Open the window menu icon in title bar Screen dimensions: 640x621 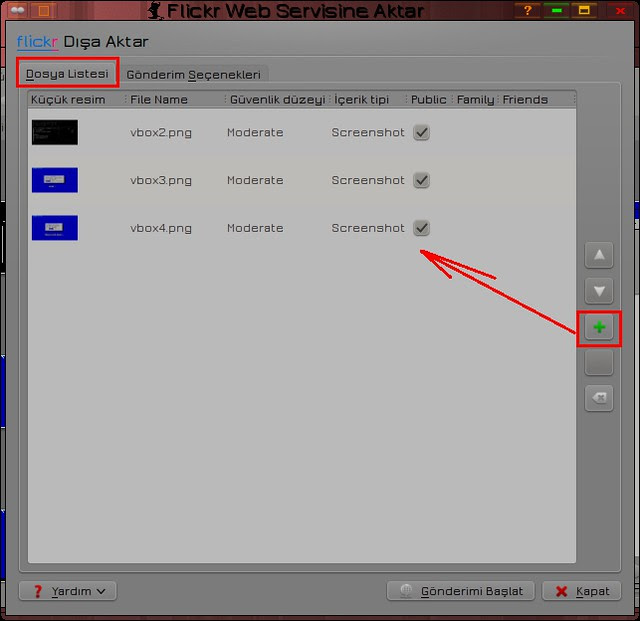click(x=17, y=10)
